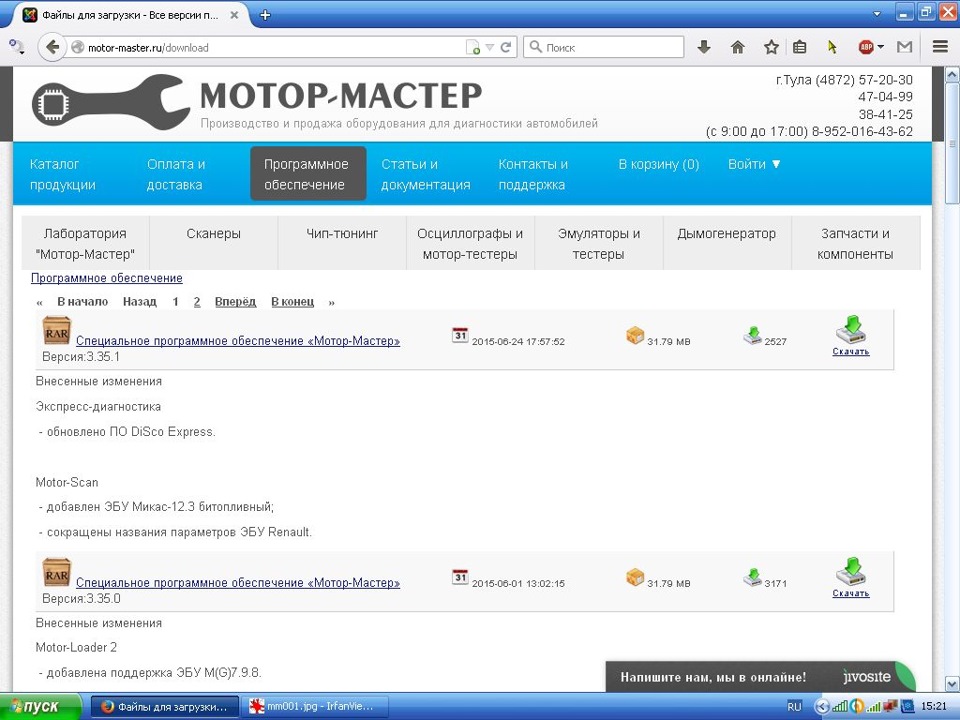The image size is (960, 720).
Task: Click the Скачать link for version 3.35.1
Action: [850, 351]
